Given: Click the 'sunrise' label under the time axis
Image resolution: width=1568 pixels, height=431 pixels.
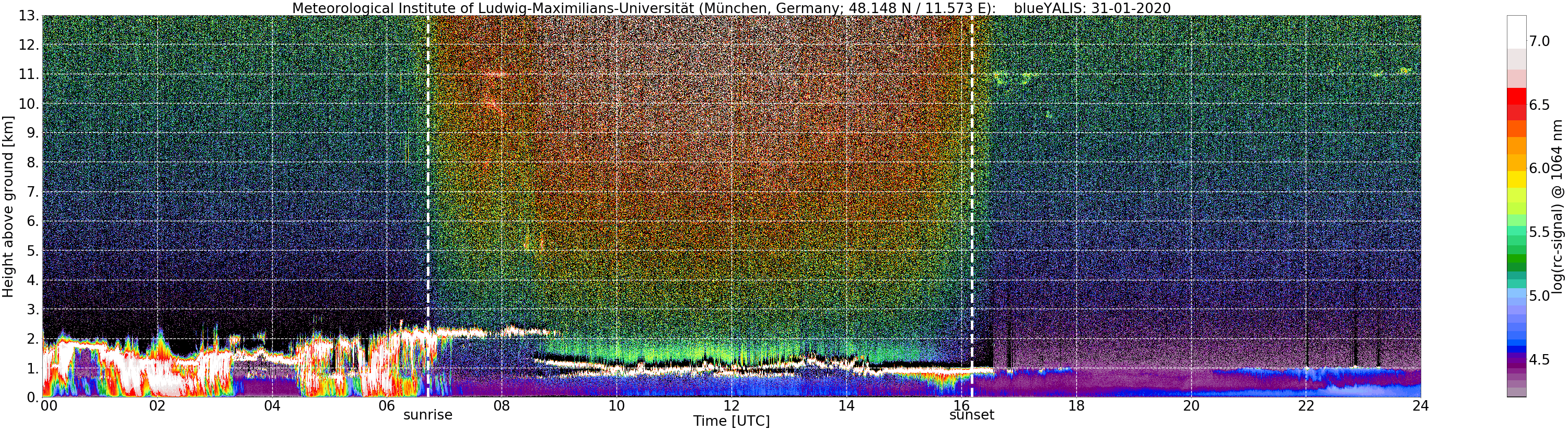Looking at the screenshot, I should coord(428,415).
